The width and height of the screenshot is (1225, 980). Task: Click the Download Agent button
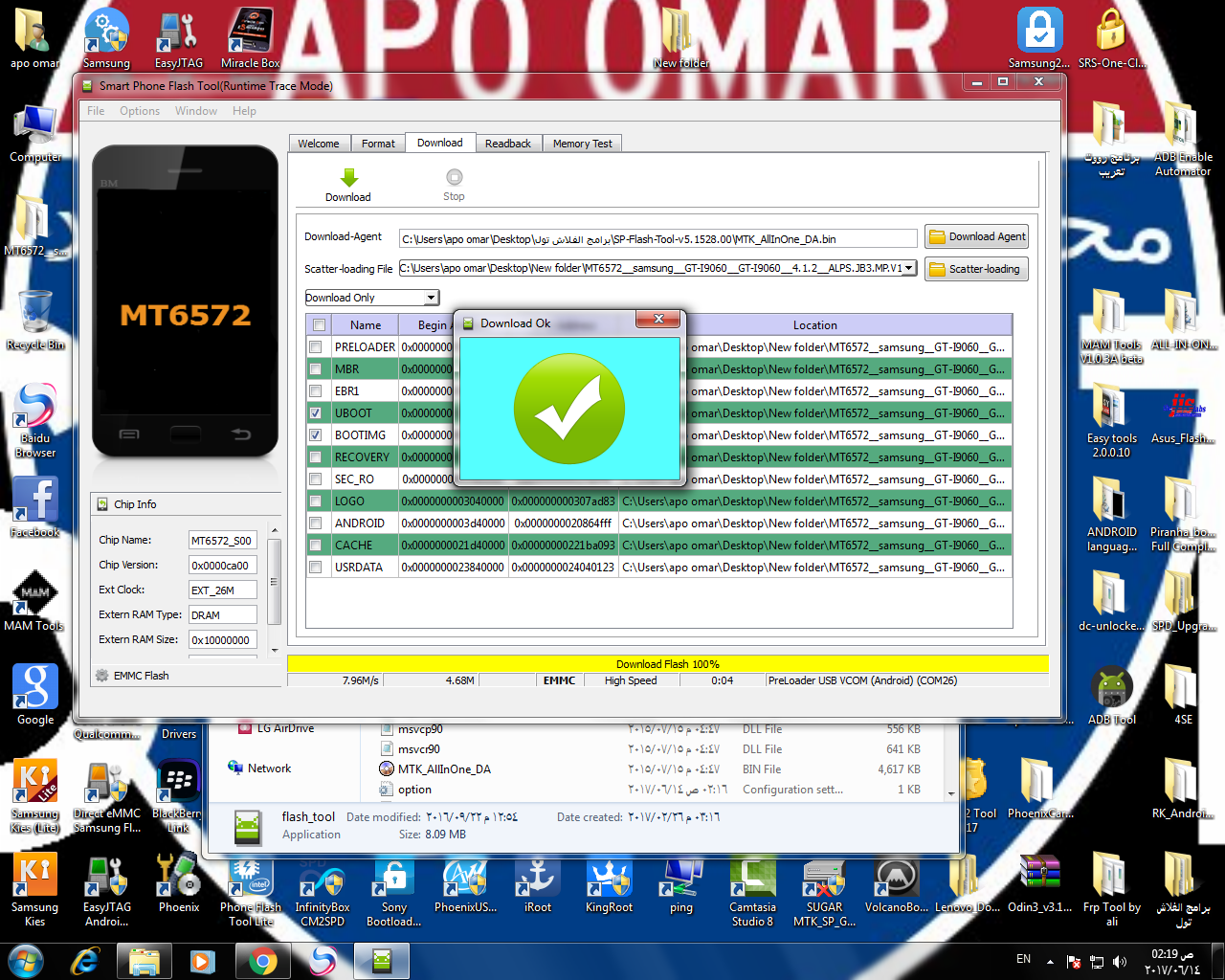click(977, 236)
